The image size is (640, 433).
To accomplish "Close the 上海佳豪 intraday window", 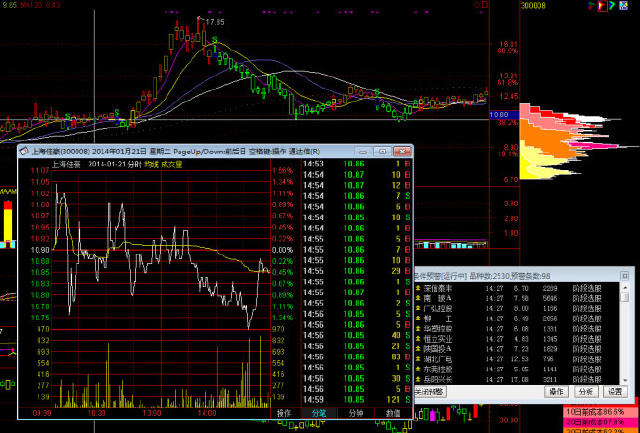I will tap(402, 151).
